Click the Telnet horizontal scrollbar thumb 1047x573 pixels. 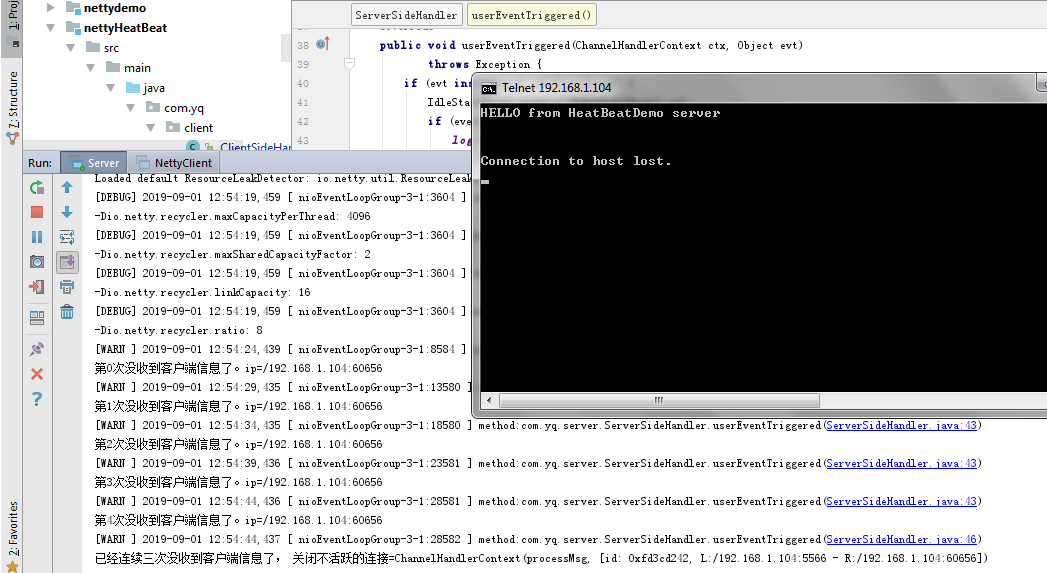click(x=659, y=401)
